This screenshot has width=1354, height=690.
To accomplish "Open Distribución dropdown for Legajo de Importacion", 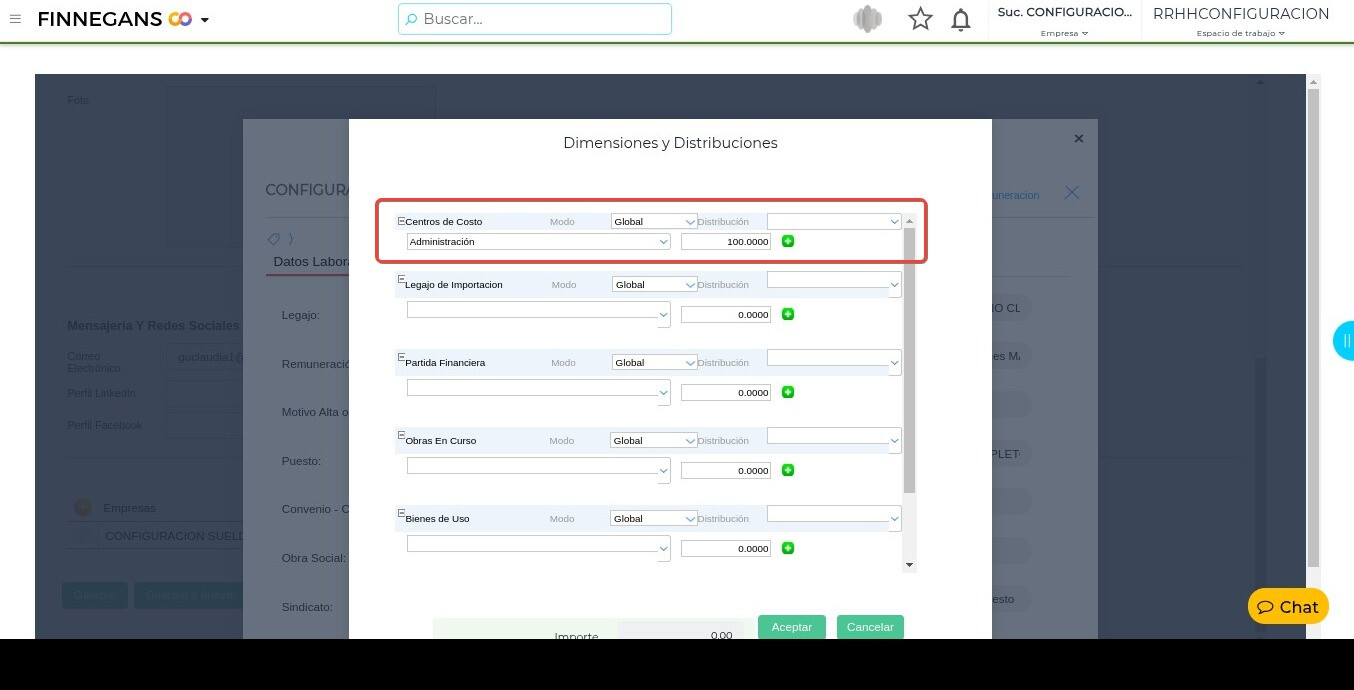I will pos(834,284).
